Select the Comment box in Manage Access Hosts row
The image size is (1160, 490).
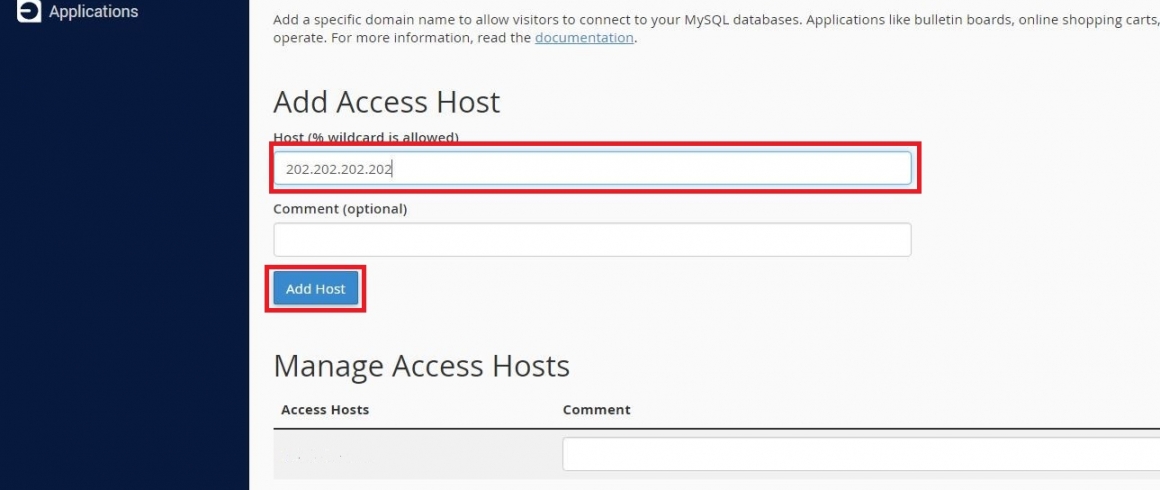(860, 454)
